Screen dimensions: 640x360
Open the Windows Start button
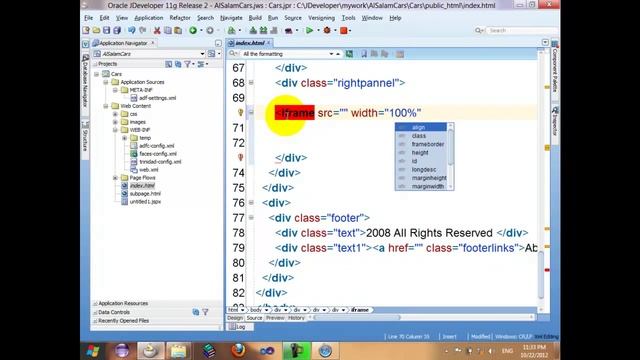[93, 351]
